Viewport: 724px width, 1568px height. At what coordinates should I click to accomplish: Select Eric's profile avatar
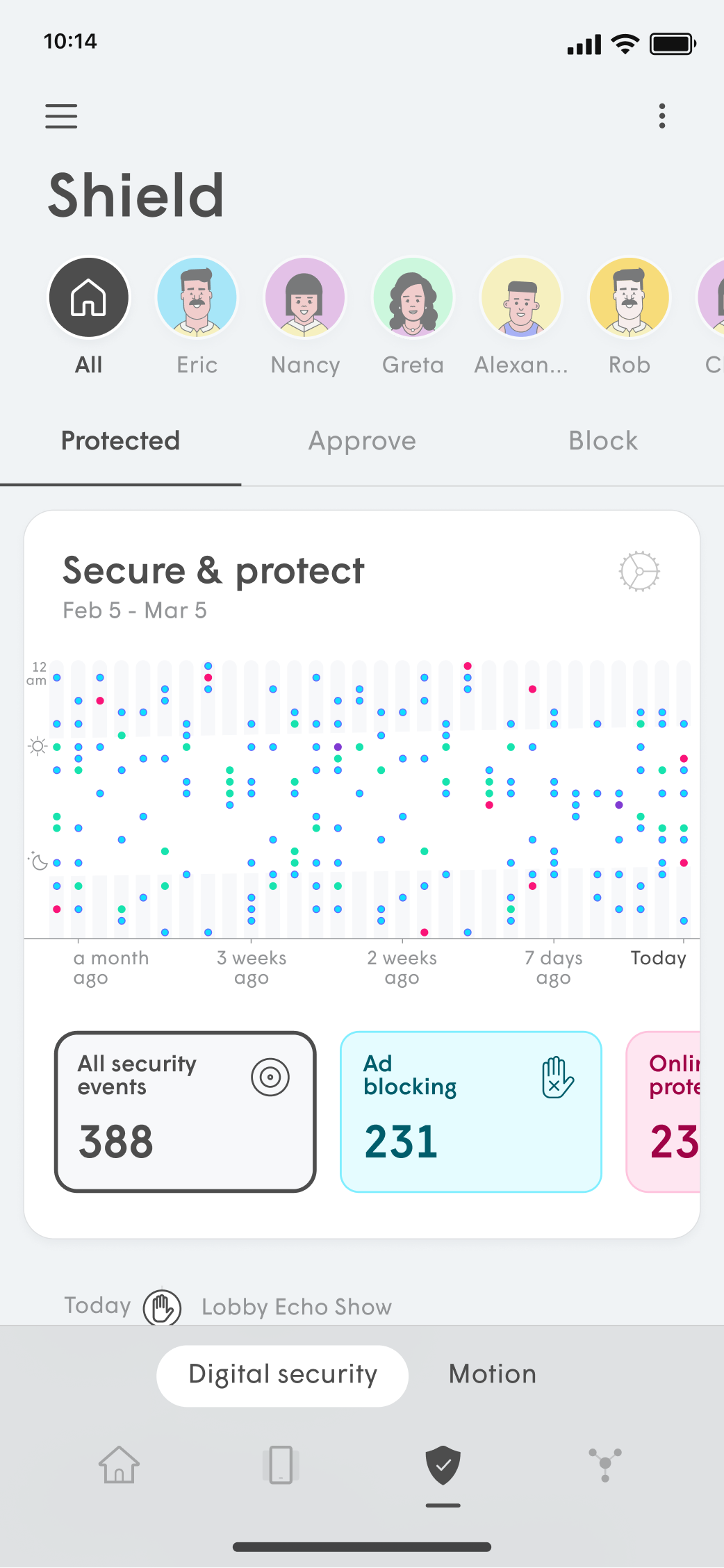[x=197, y=298]
